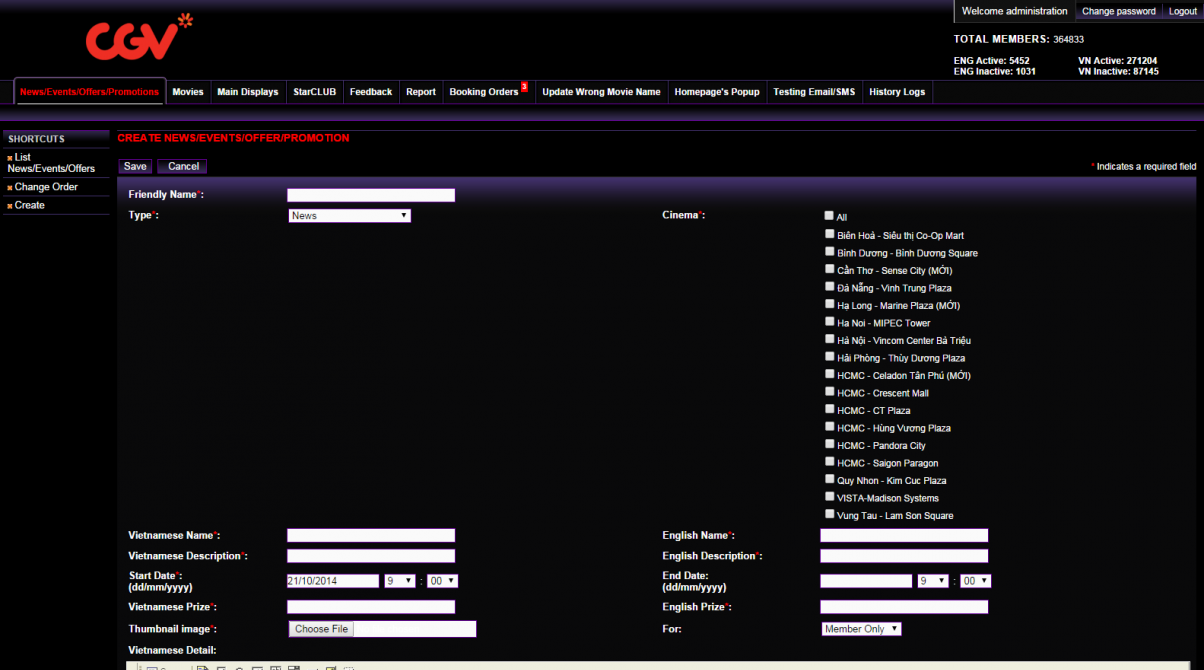
Task: Click Choose File for thumbnail image
Action: click(x=321, y=629)
